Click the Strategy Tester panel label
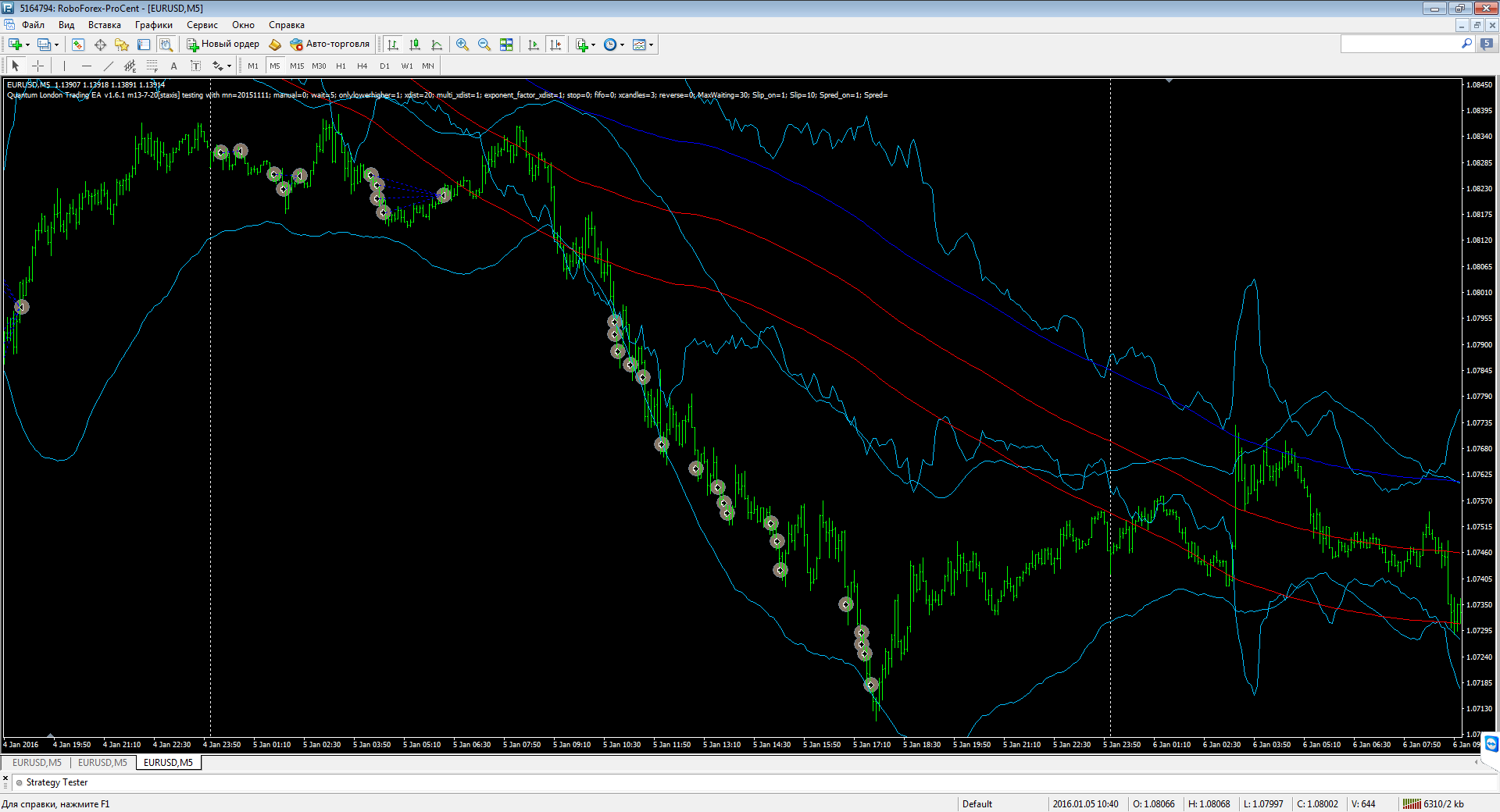1500x812 pixels. coord(56,782)
